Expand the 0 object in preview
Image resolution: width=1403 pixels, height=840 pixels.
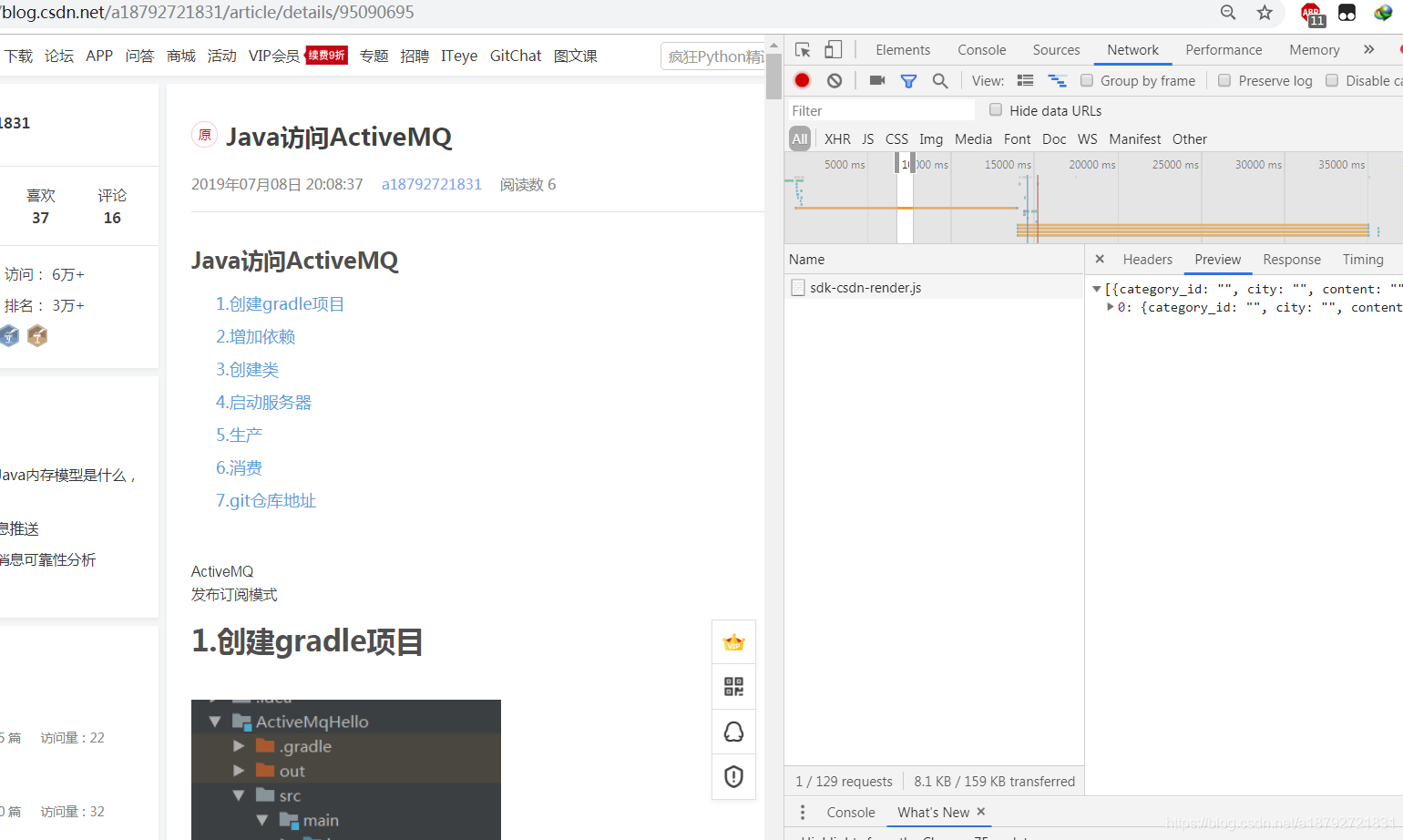[x=1110, y=307]
